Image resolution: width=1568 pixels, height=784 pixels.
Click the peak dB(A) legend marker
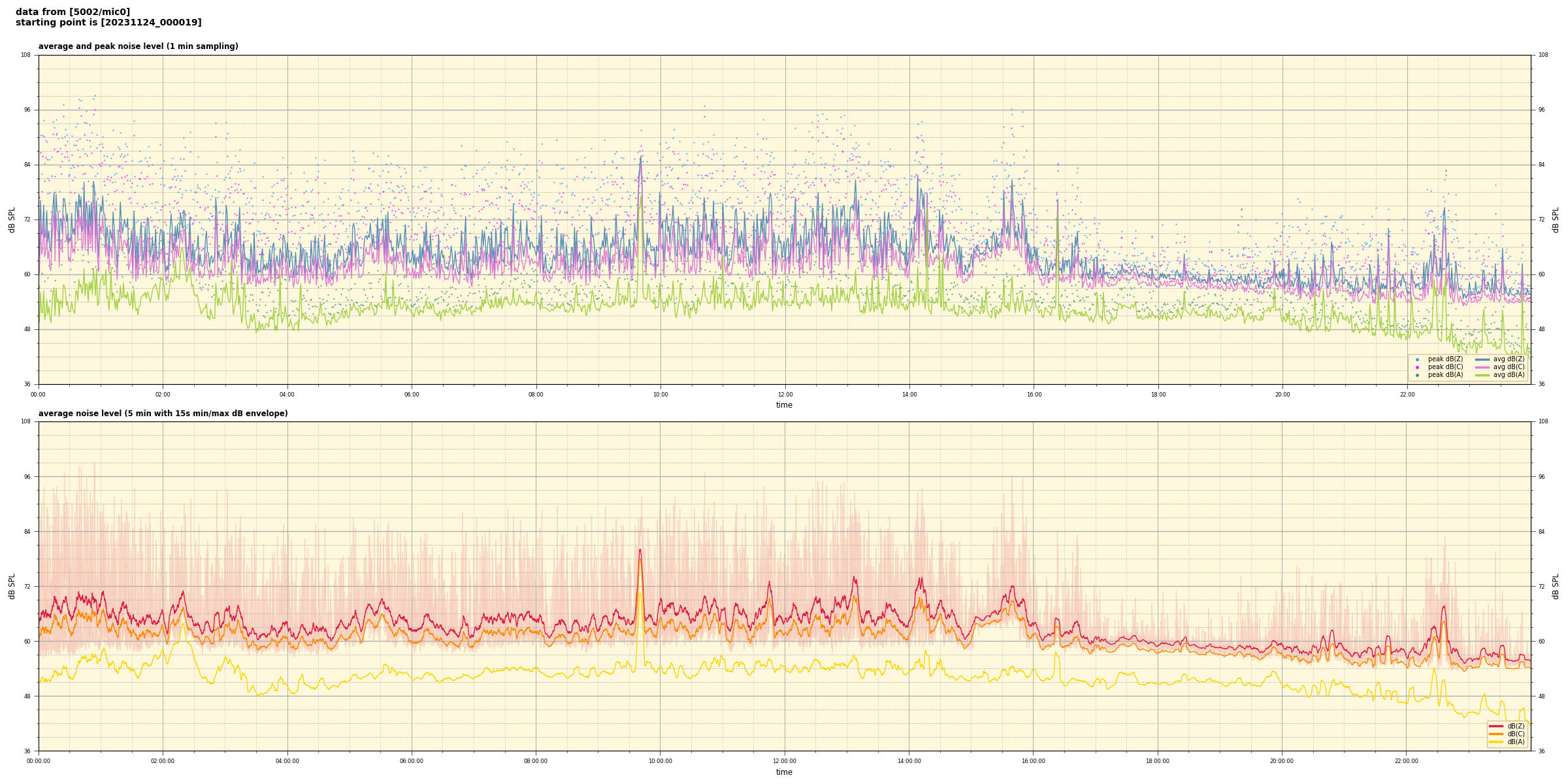tap(1417, 375)
